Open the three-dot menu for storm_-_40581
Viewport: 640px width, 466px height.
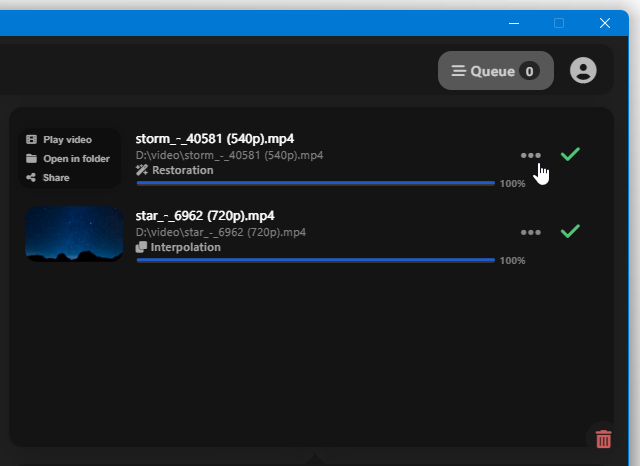coord(531,155)
